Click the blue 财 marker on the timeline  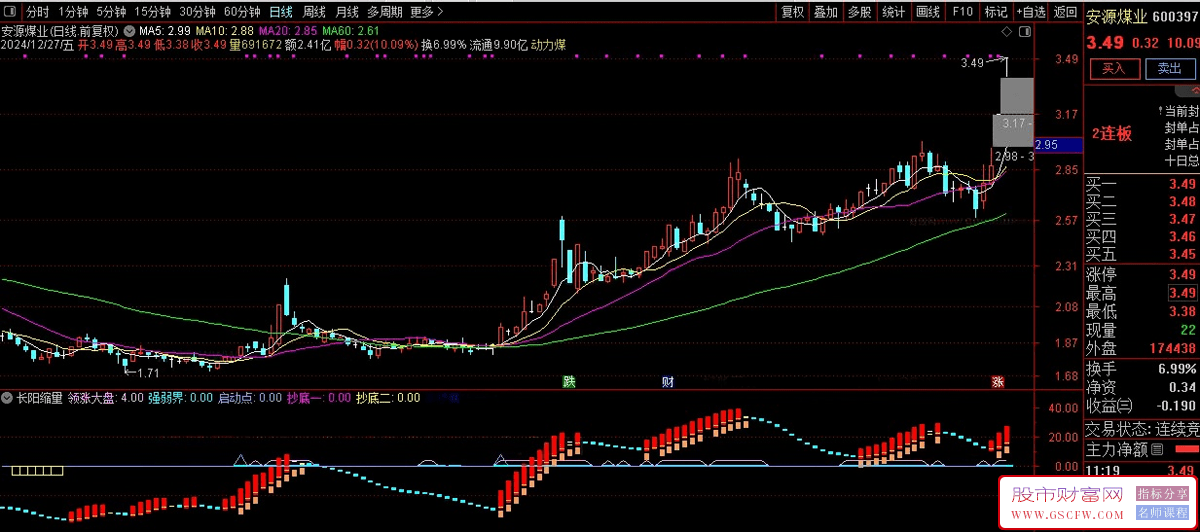667,382
